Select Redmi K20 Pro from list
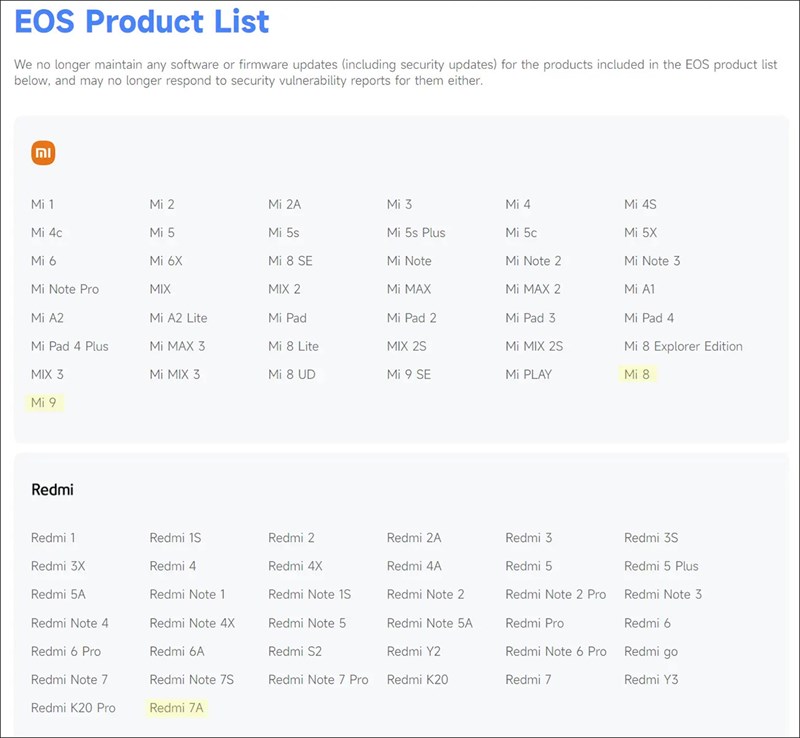 pos(73,708)
